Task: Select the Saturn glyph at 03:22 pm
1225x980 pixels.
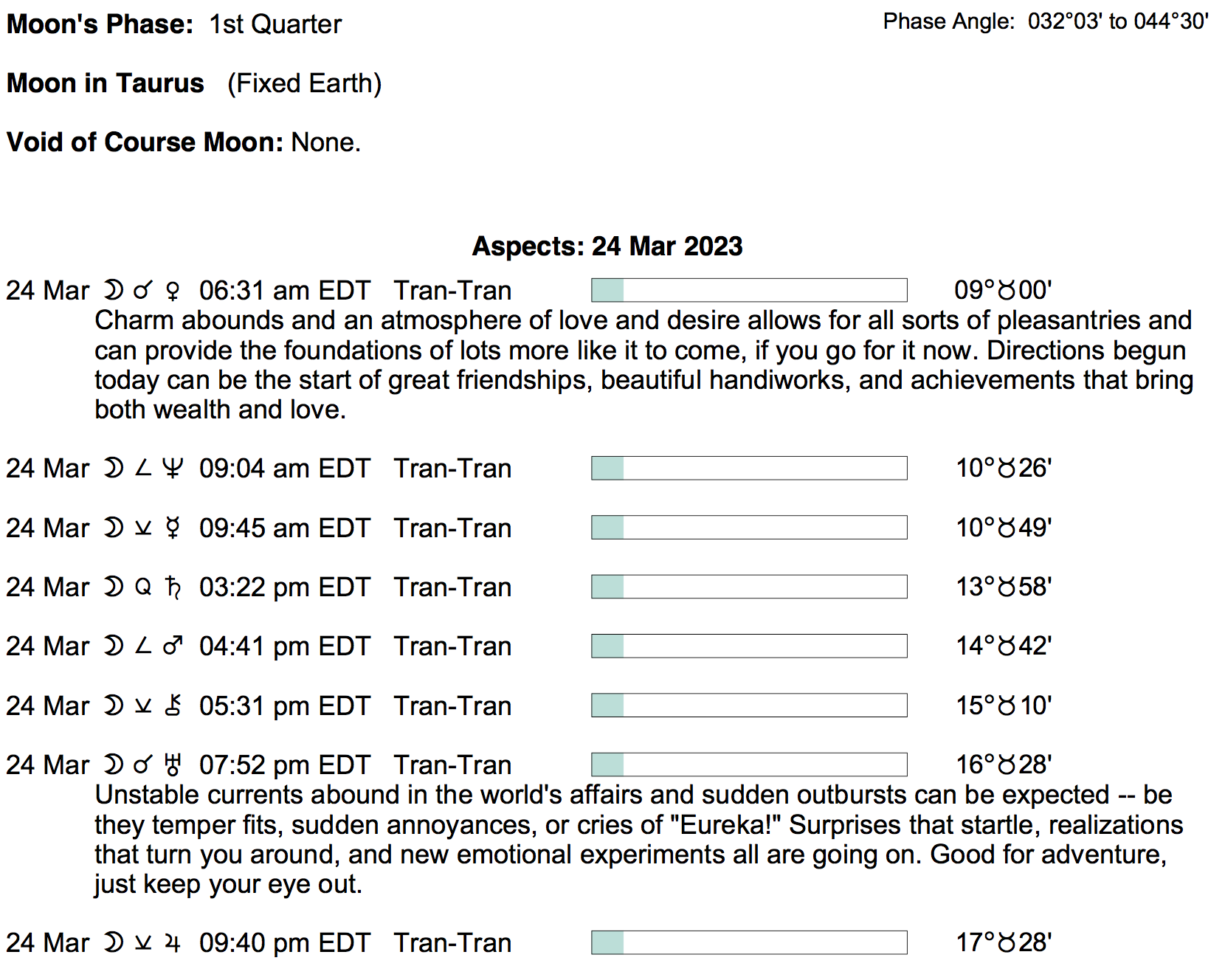Action: (x=173, y=587)
